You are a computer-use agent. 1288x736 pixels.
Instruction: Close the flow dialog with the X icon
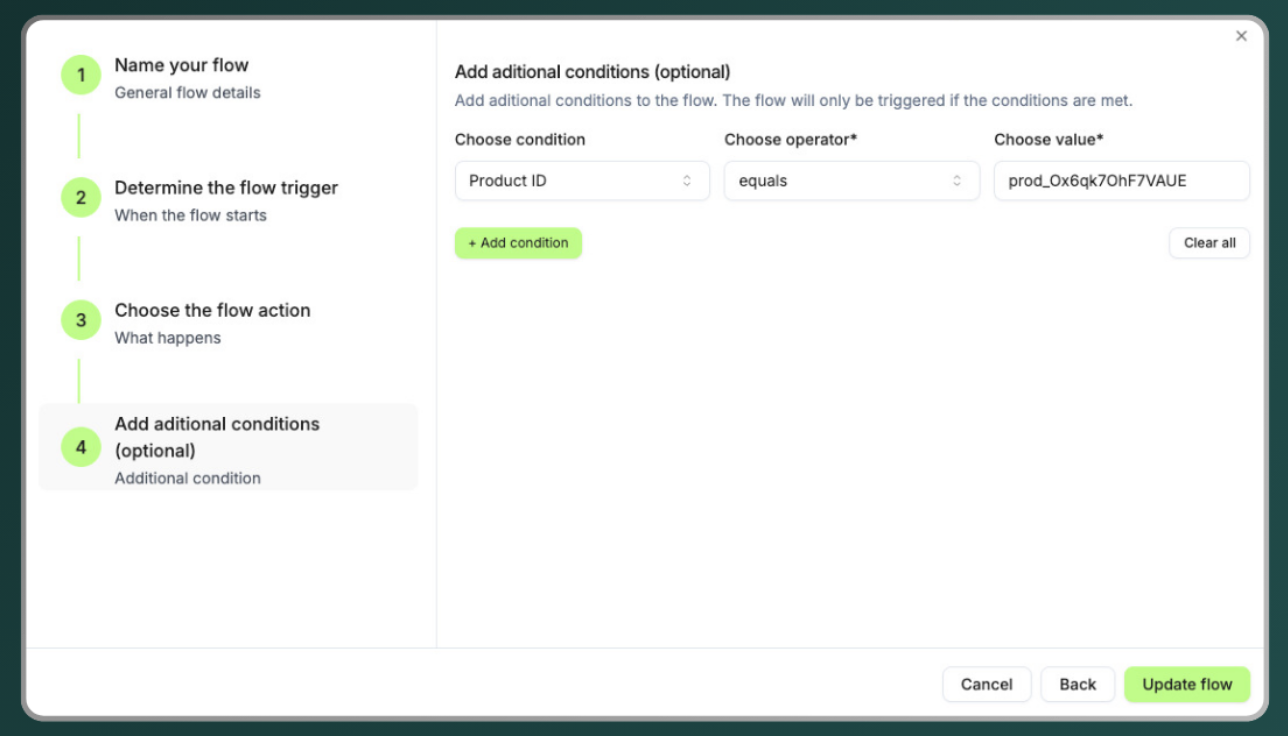pyautogui.click(x=1241, y=36)
